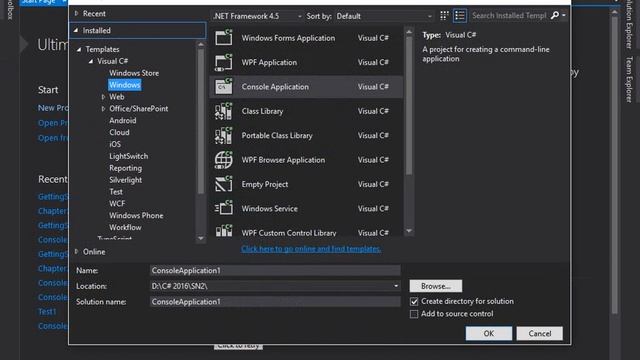Select Cloud in template tree
Image resolution: width=640 pixels, height=360 pixels.
click(119, 132)
